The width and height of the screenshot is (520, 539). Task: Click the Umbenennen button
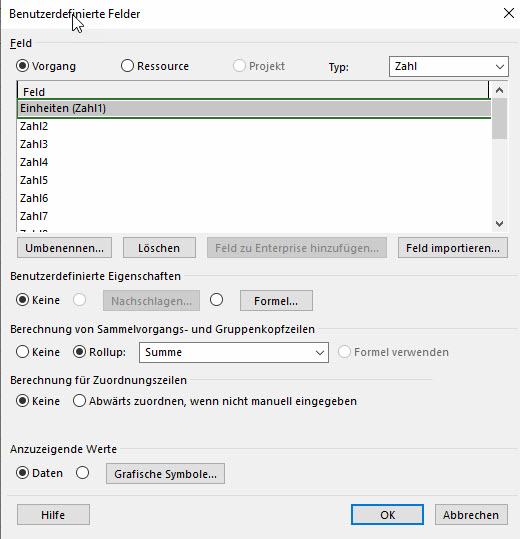tap(64, 248)
